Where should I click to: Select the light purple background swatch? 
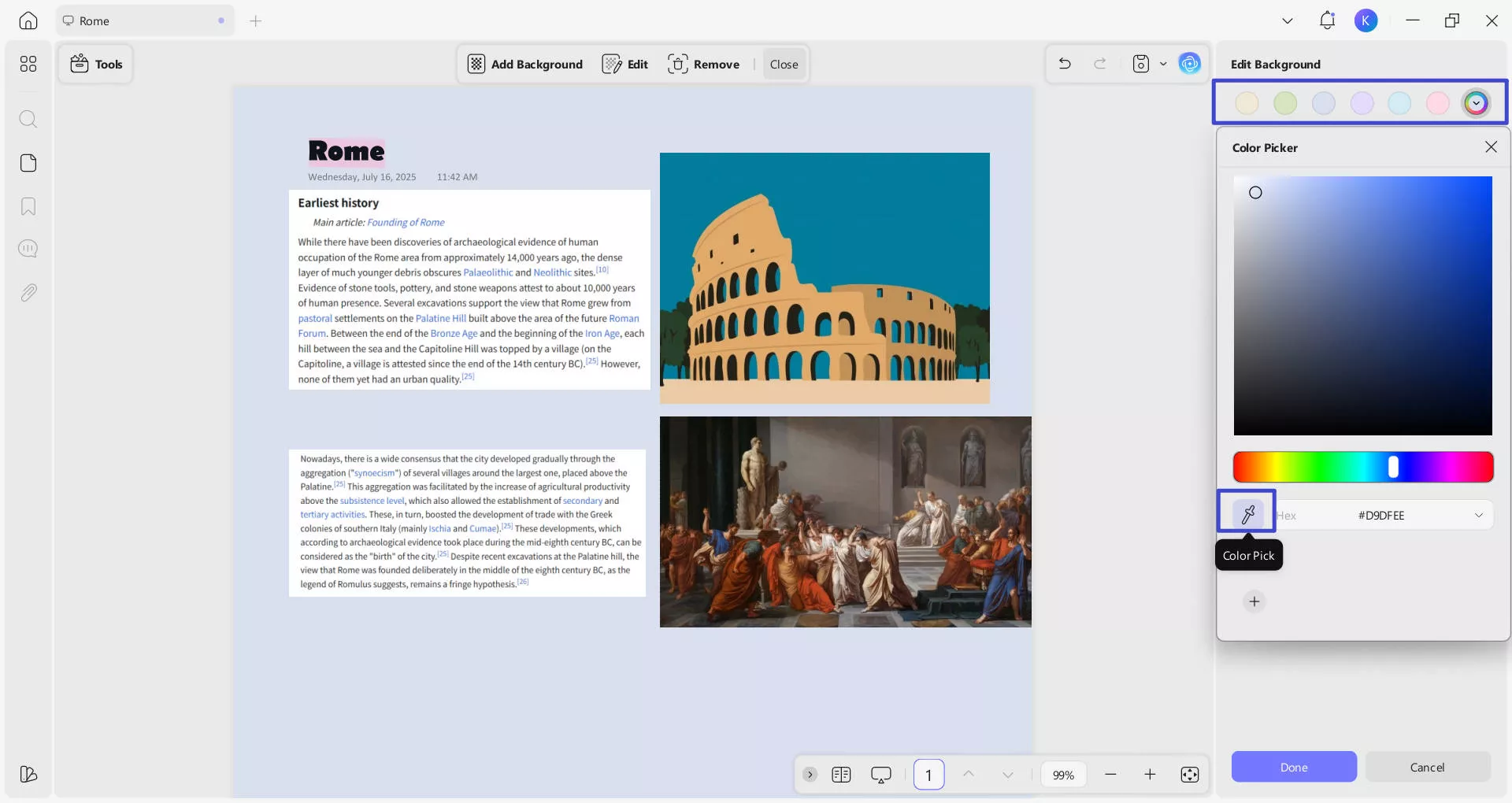point(1362,103)
